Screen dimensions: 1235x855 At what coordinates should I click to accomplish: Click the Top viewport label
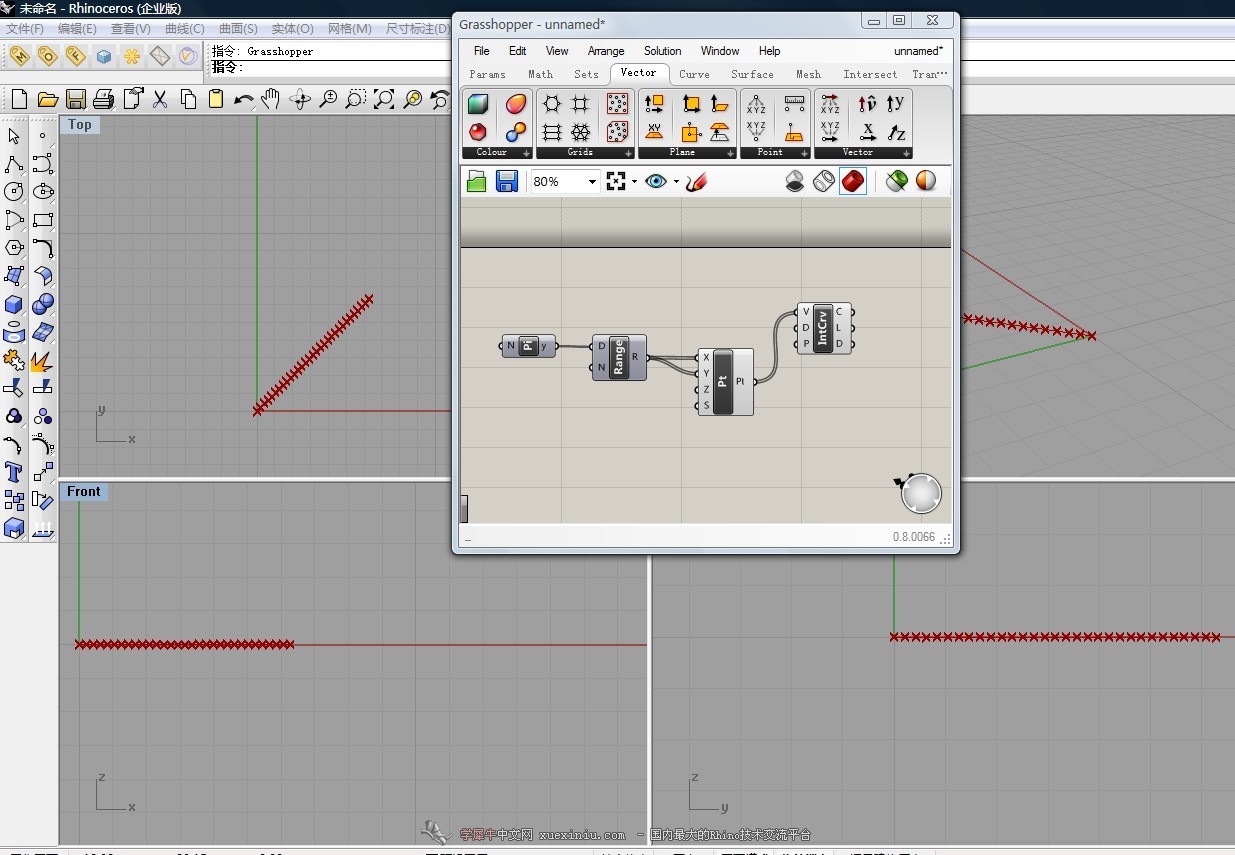79,125
